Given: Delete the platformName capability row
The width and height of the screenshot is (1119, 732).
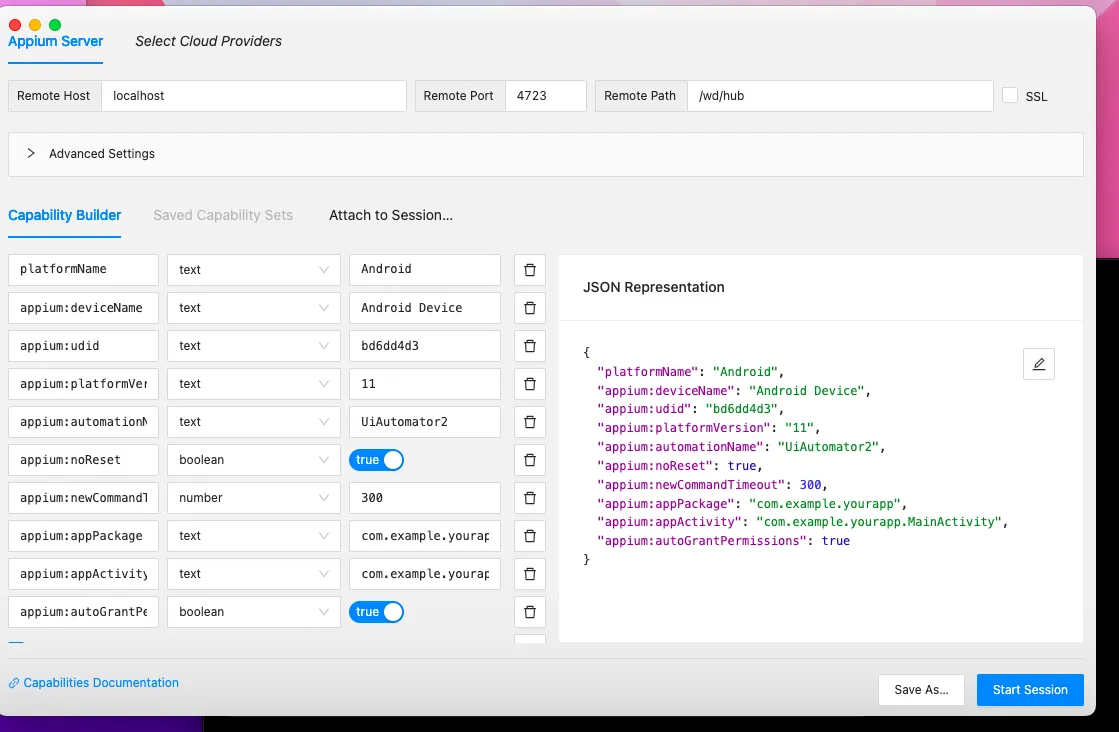Looking at the screenshot, I should (530, 270).
